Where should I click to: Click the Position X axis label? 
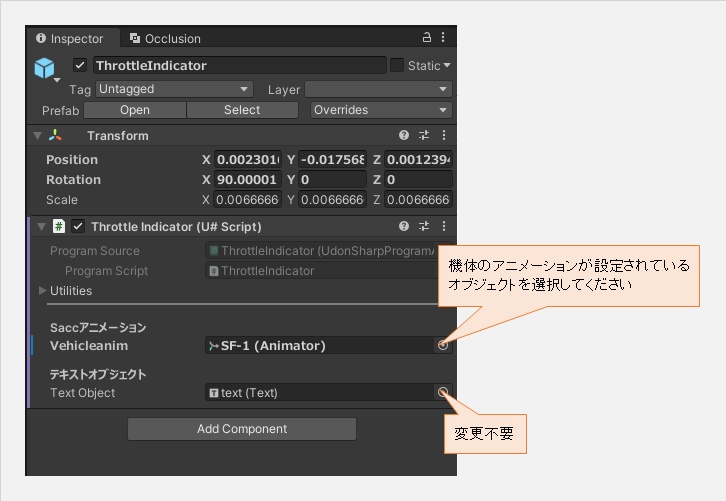[206, 160]
